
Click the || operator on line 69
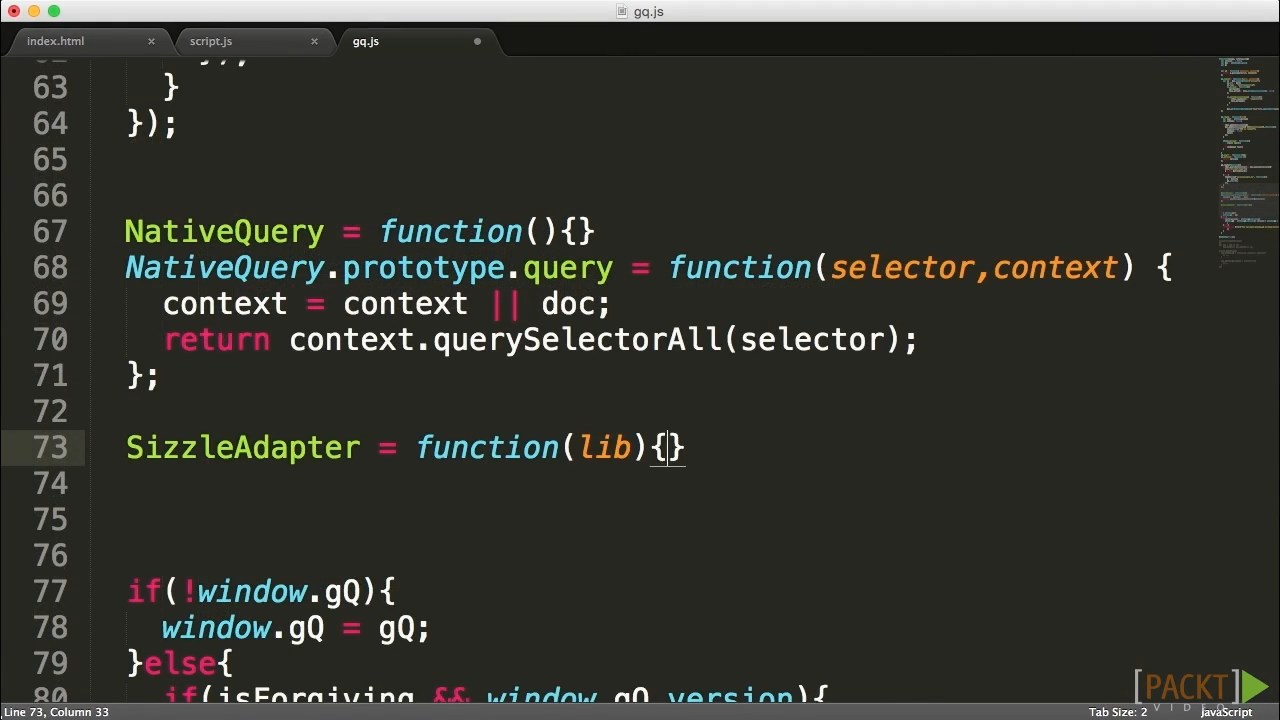(505, 304)
